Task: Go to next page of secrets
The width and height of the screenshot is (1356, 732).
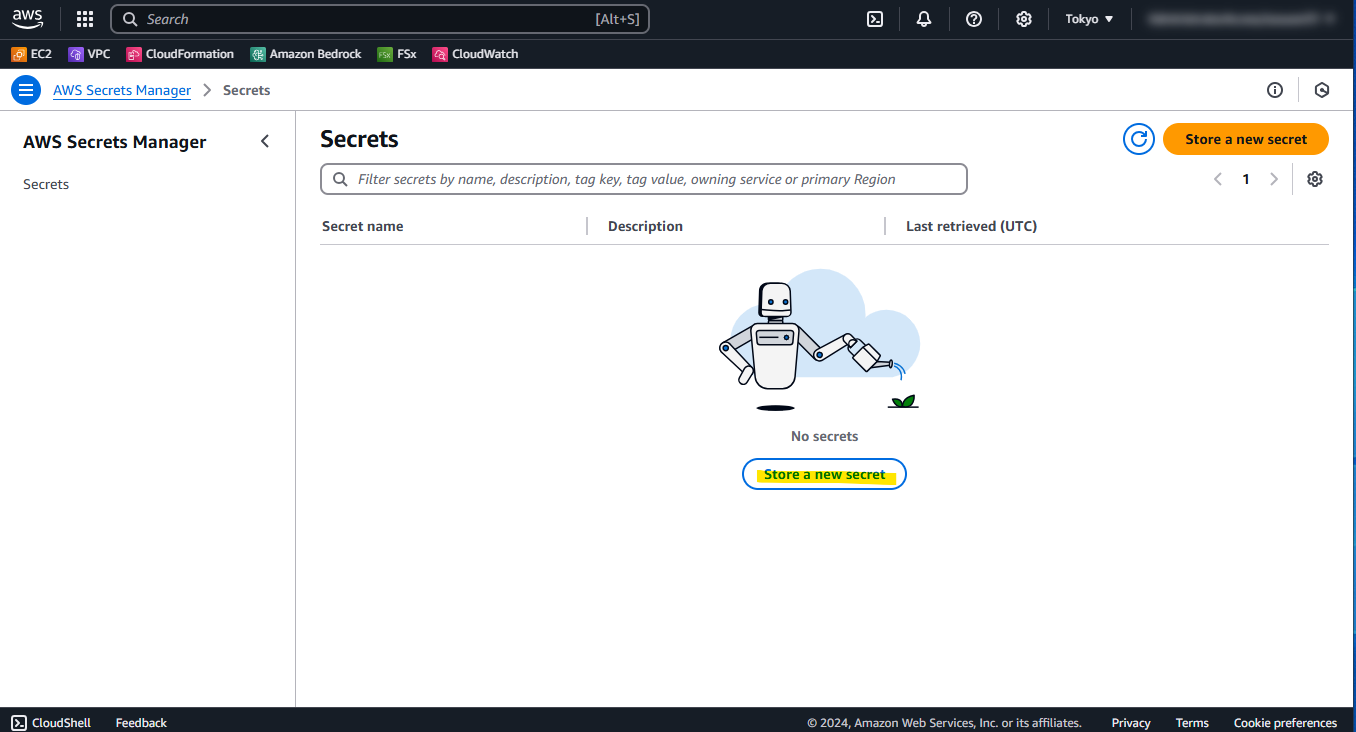Action: pyautogui.click(x=1274, y=179)
